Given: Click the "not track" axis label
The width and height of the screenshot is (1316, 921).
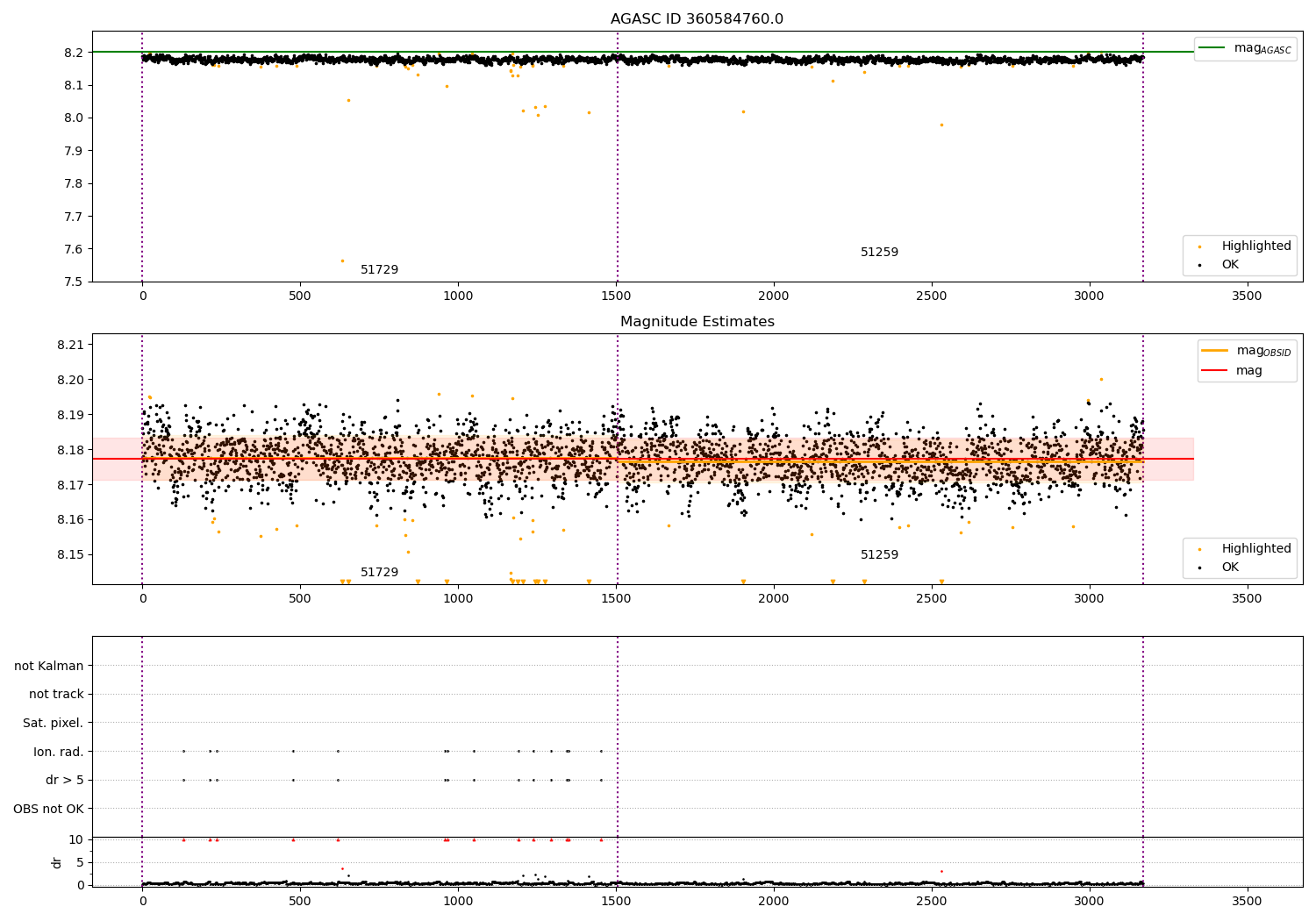Looking at the screenshot, I should coord(56,695).
